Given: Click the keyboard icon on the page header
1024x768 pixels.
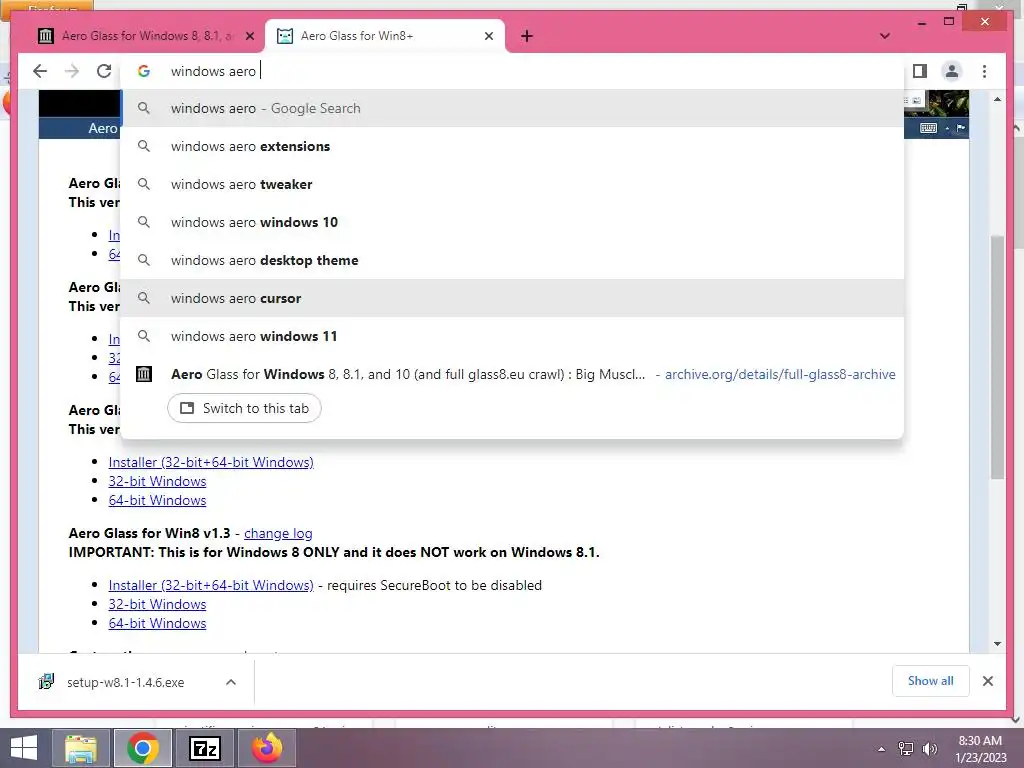Looking at the screenshot, I should pyautogui.click(x=928, y=128).
